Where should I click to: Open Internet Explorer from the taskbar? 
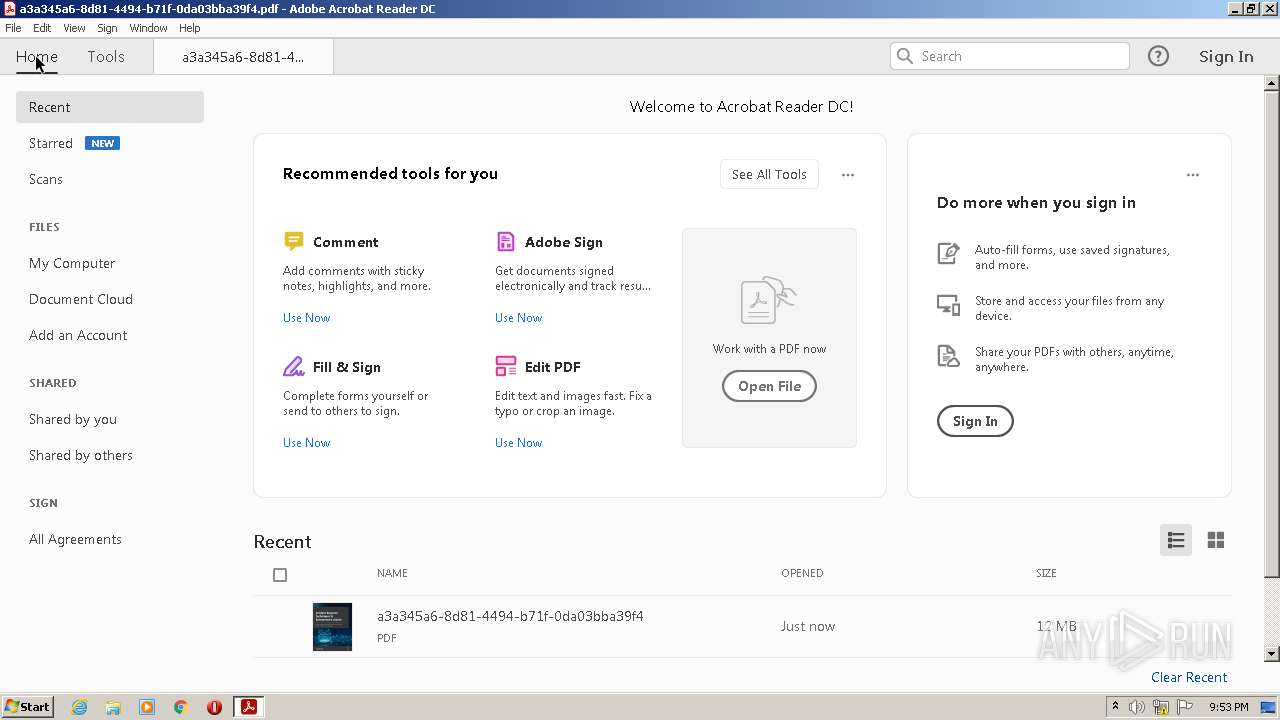pos(79,707)
